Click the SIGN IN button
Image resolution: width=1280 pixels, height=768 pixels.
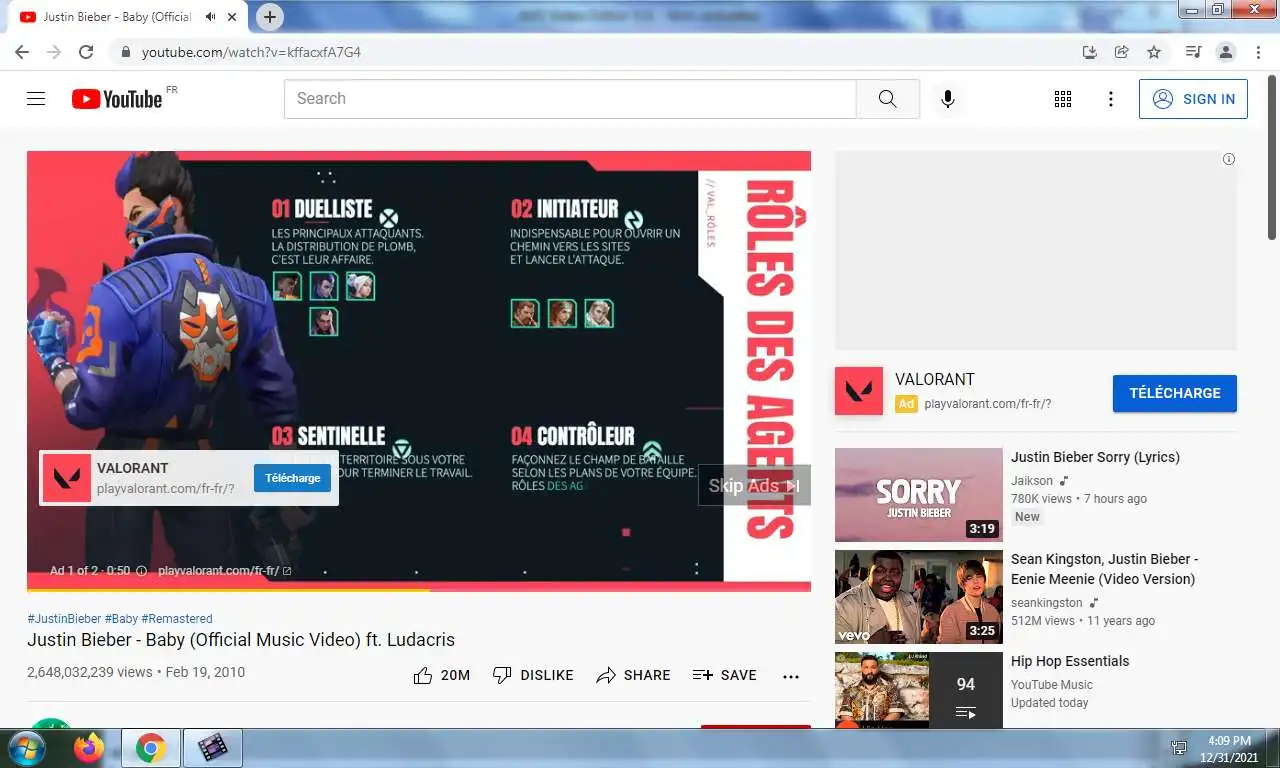[x=1193, y=99]
